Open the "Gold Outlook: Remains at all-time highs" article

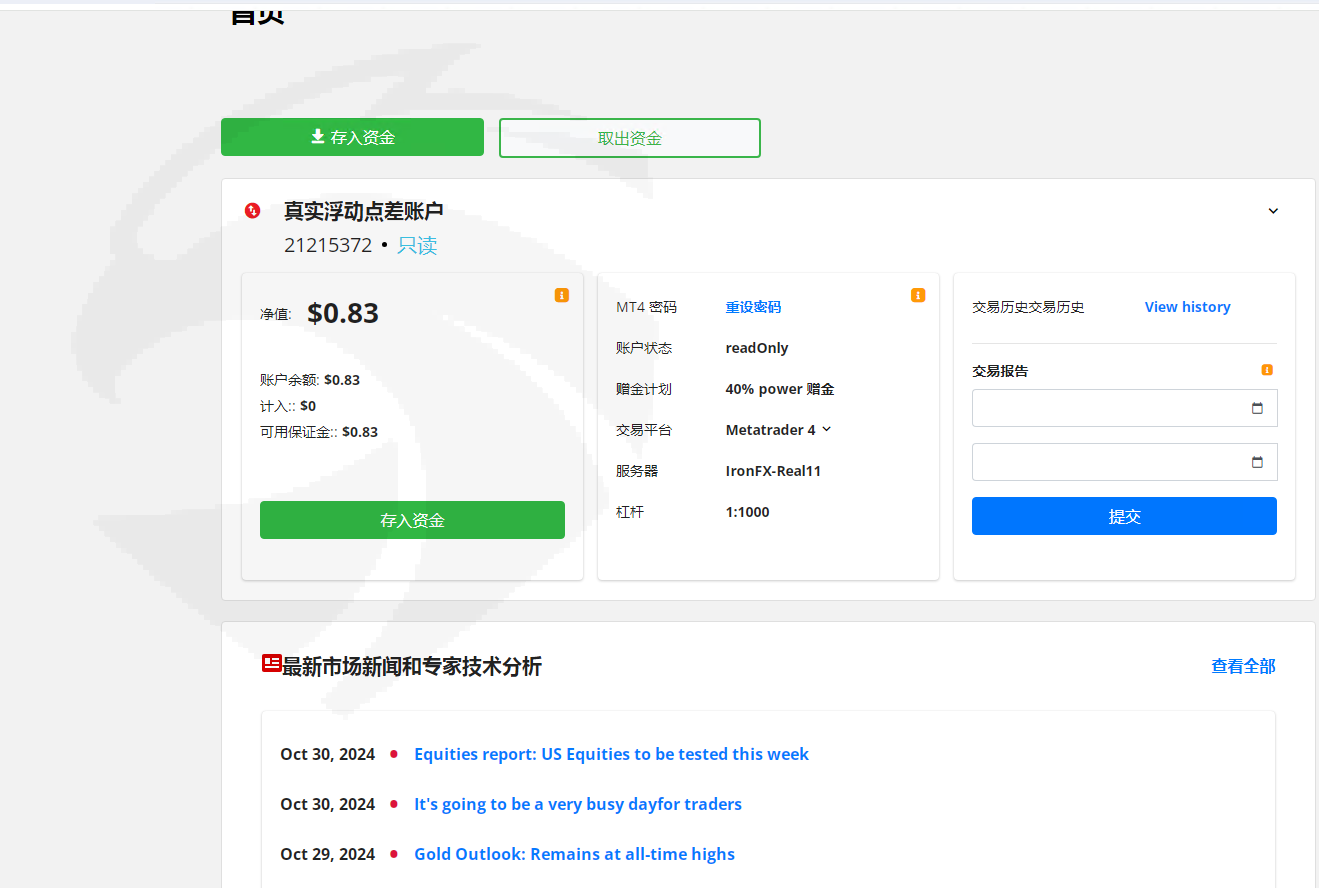[x=574, y=854]
